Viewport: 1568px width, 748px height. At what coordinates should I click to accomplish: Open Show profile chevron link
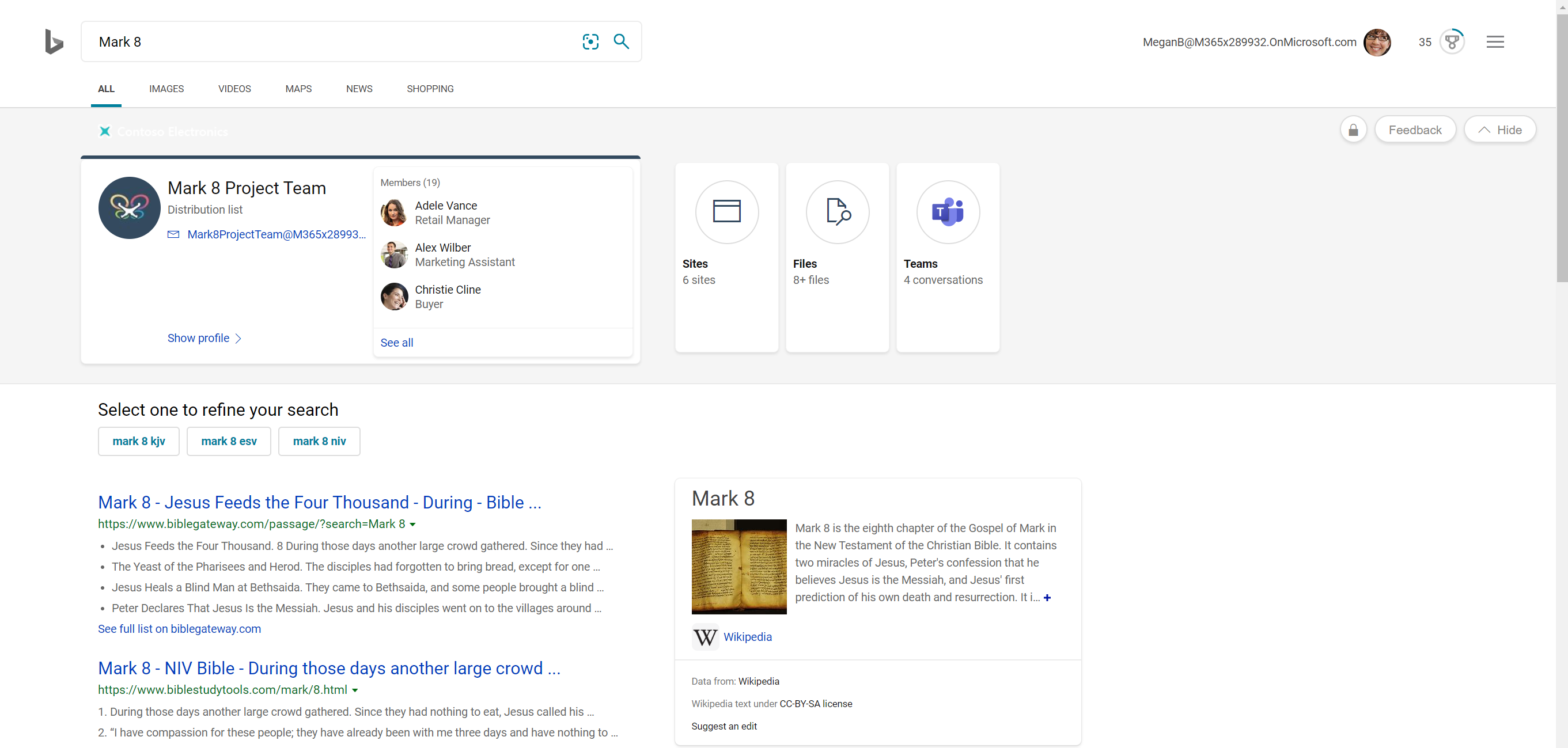(204, 338)
